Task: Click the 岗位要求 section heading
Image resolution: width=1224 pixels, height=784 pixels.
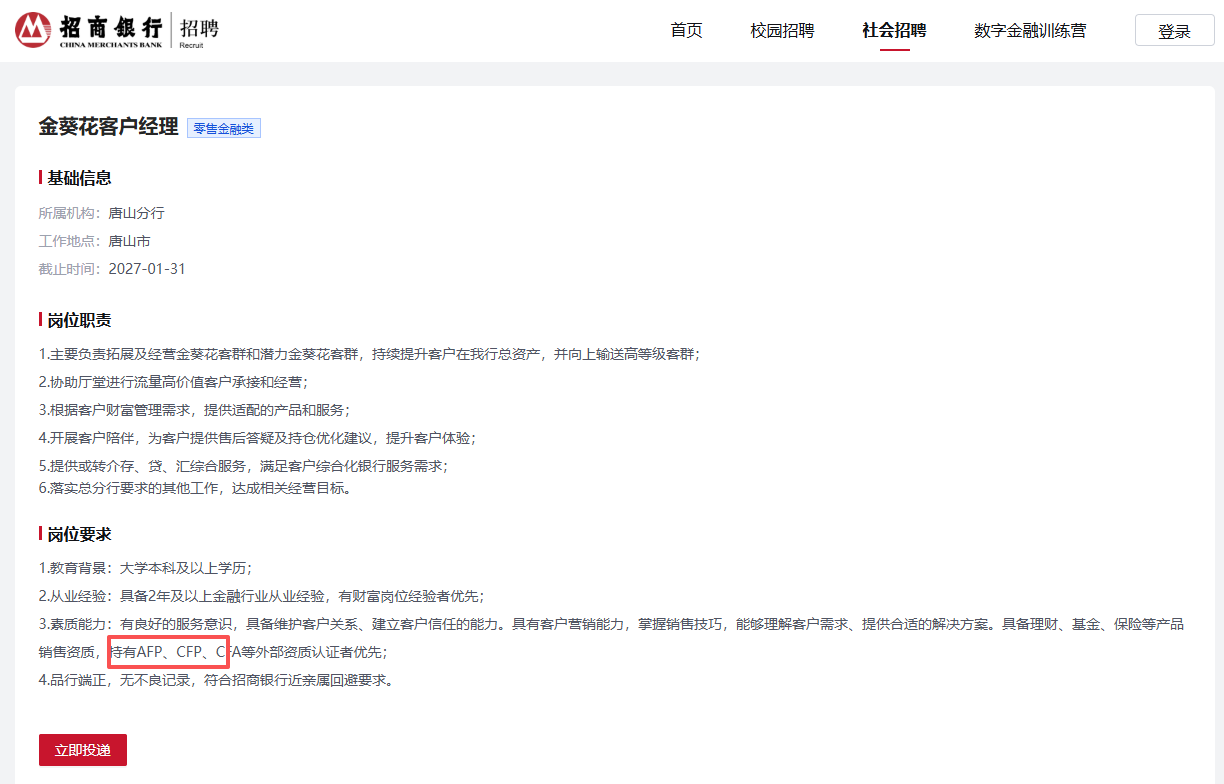Action: coord(79,534)
